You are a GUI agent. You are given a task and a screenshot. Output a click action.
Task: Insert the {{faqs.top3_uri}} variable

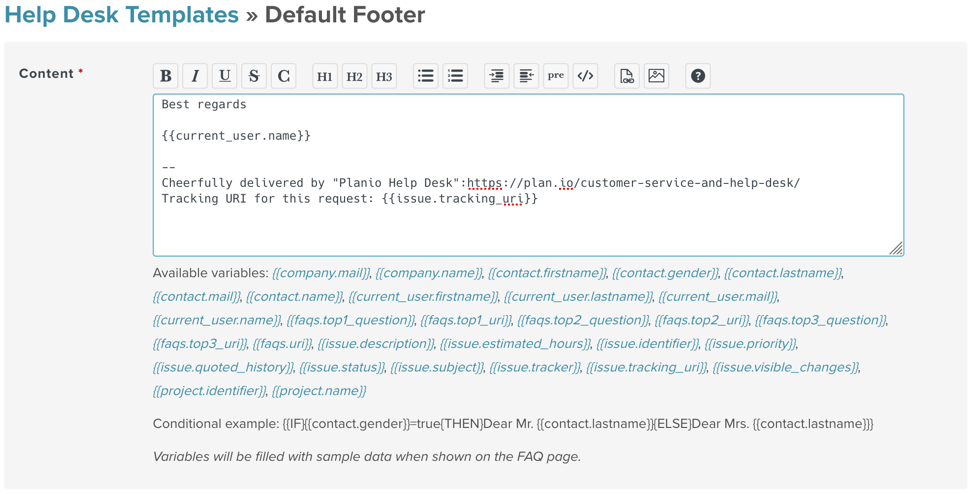(x=200, y=344)
